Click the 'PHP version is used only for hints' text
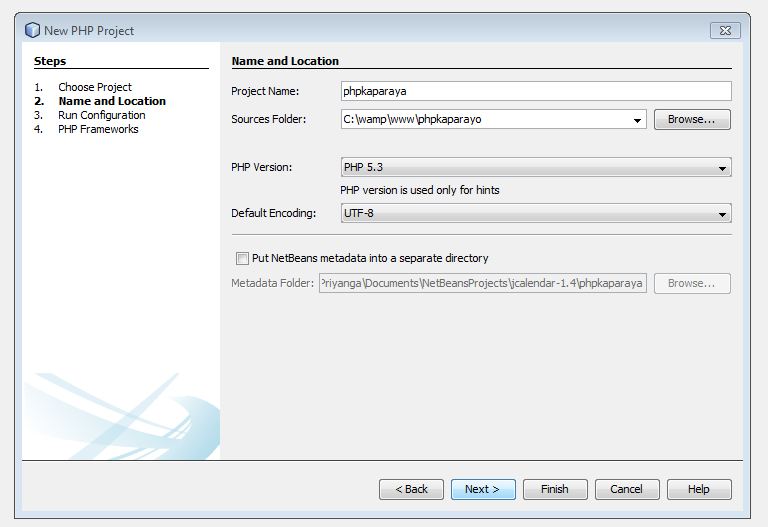 pos(420,190)
